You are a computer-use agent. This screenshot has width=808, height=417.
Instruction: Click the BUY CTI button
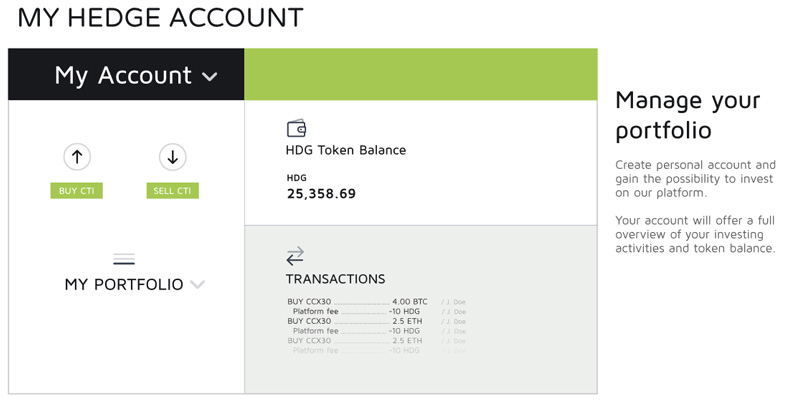pyautogui.click(x=76, y=191)
